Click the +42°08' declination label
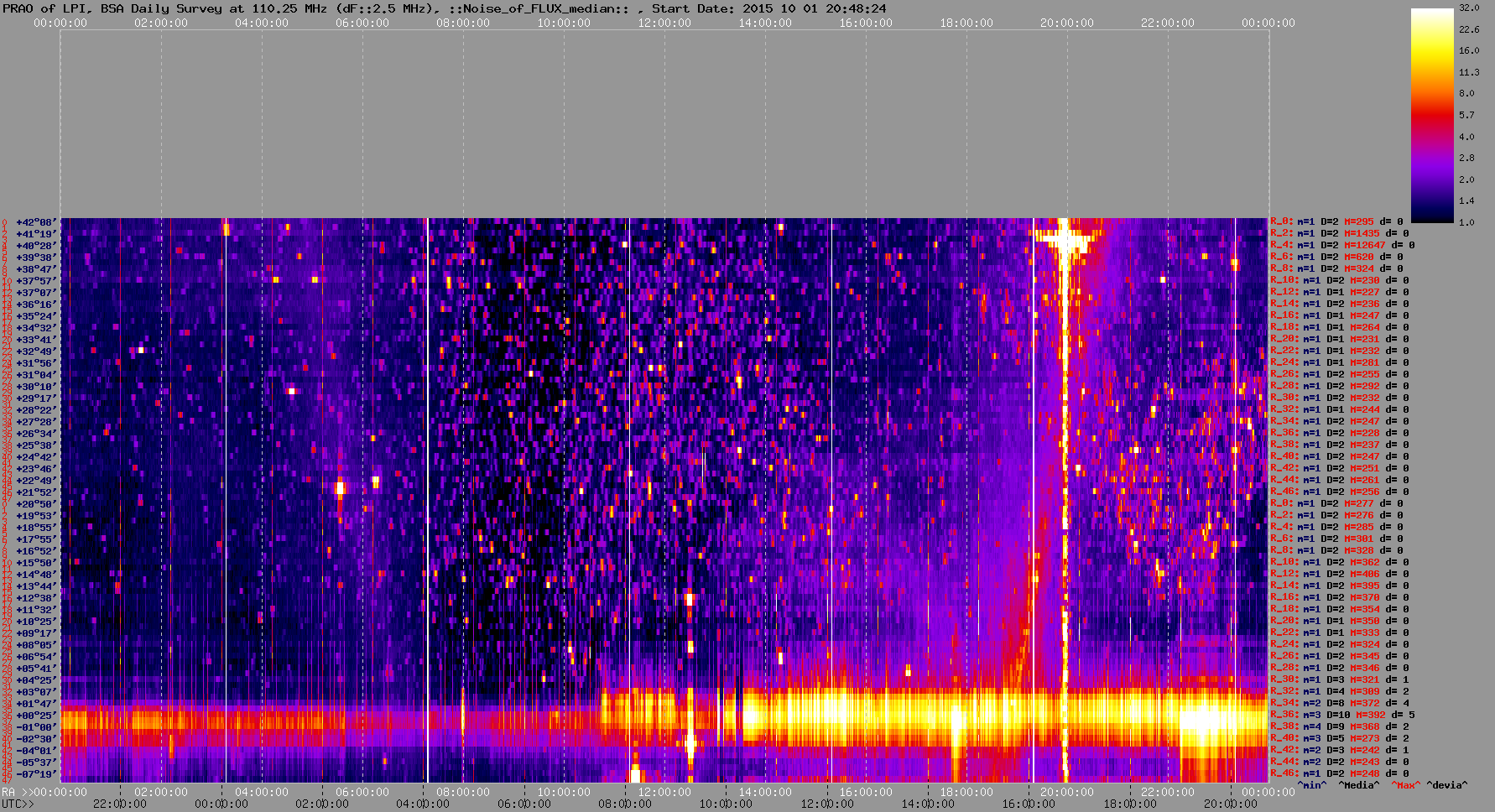Image resolution: width=1495 pixels, height=812 pixels. point(37,222)
